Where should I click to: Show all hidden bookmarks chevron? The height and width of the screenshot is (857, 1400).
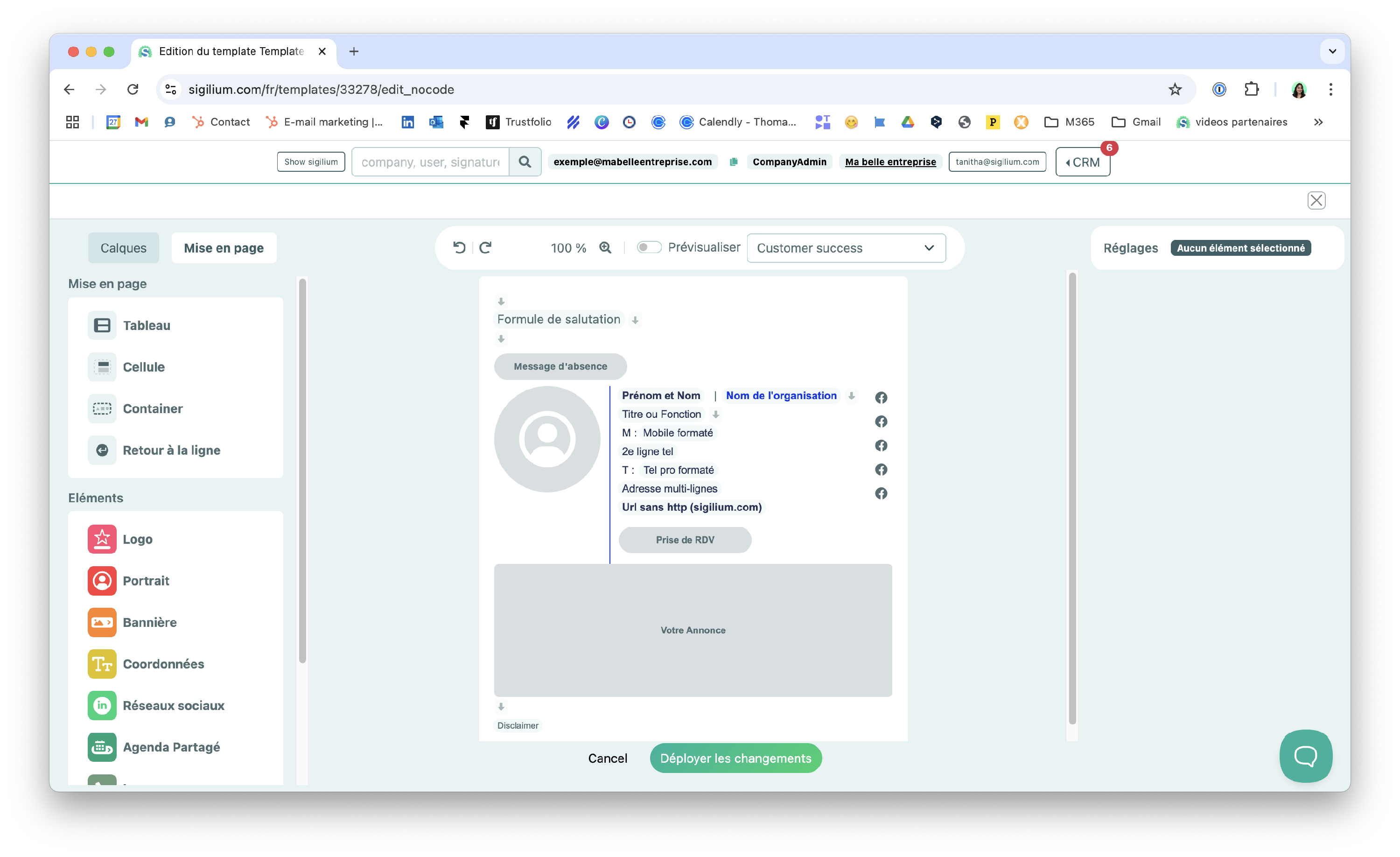pyautogui.click(x=1318, y=122)
